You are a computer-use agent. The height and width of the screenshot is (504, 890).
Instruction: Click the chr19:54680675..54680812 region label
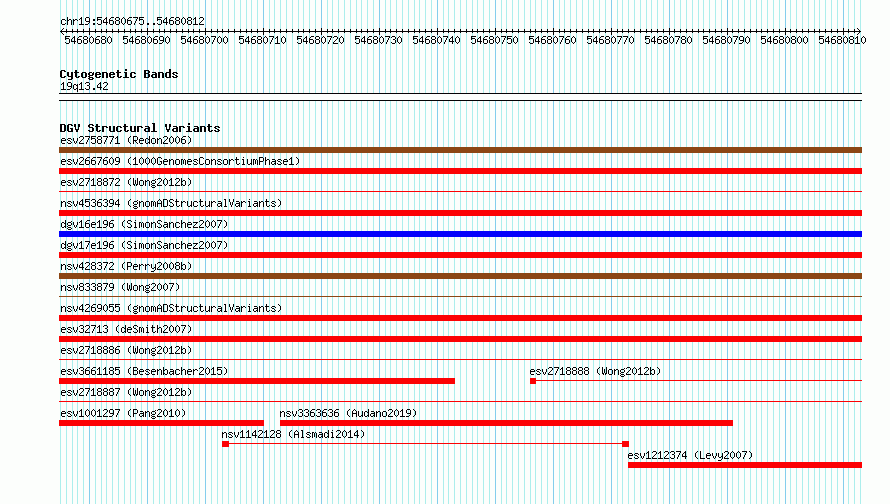pos(132,21)
